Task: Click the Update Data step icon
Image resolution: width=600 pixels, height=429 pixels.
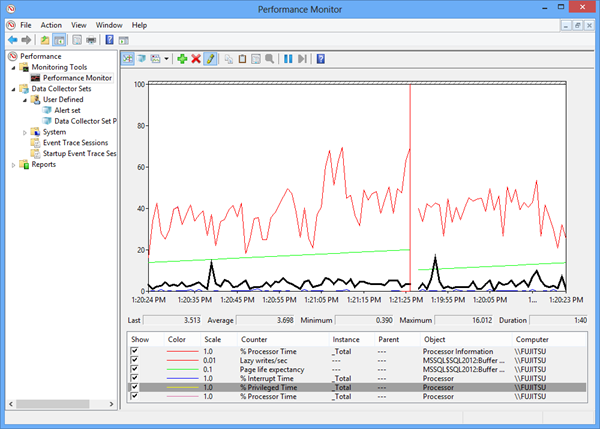Action: tap(302, 59)
